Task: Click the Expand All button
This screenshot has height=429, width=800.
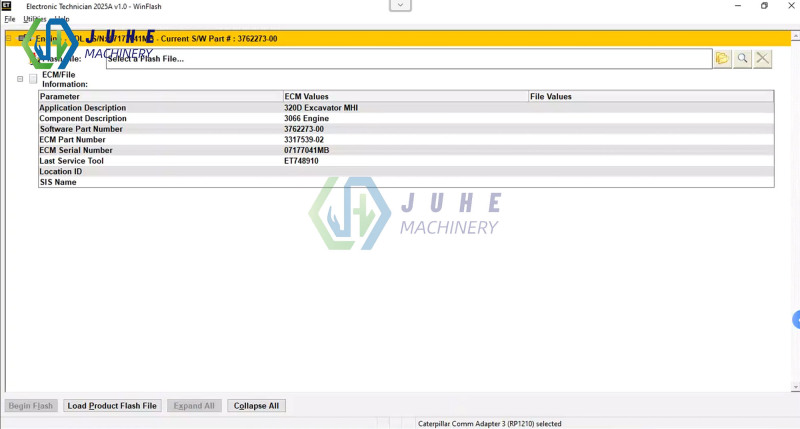Action: tap(194, 406)
